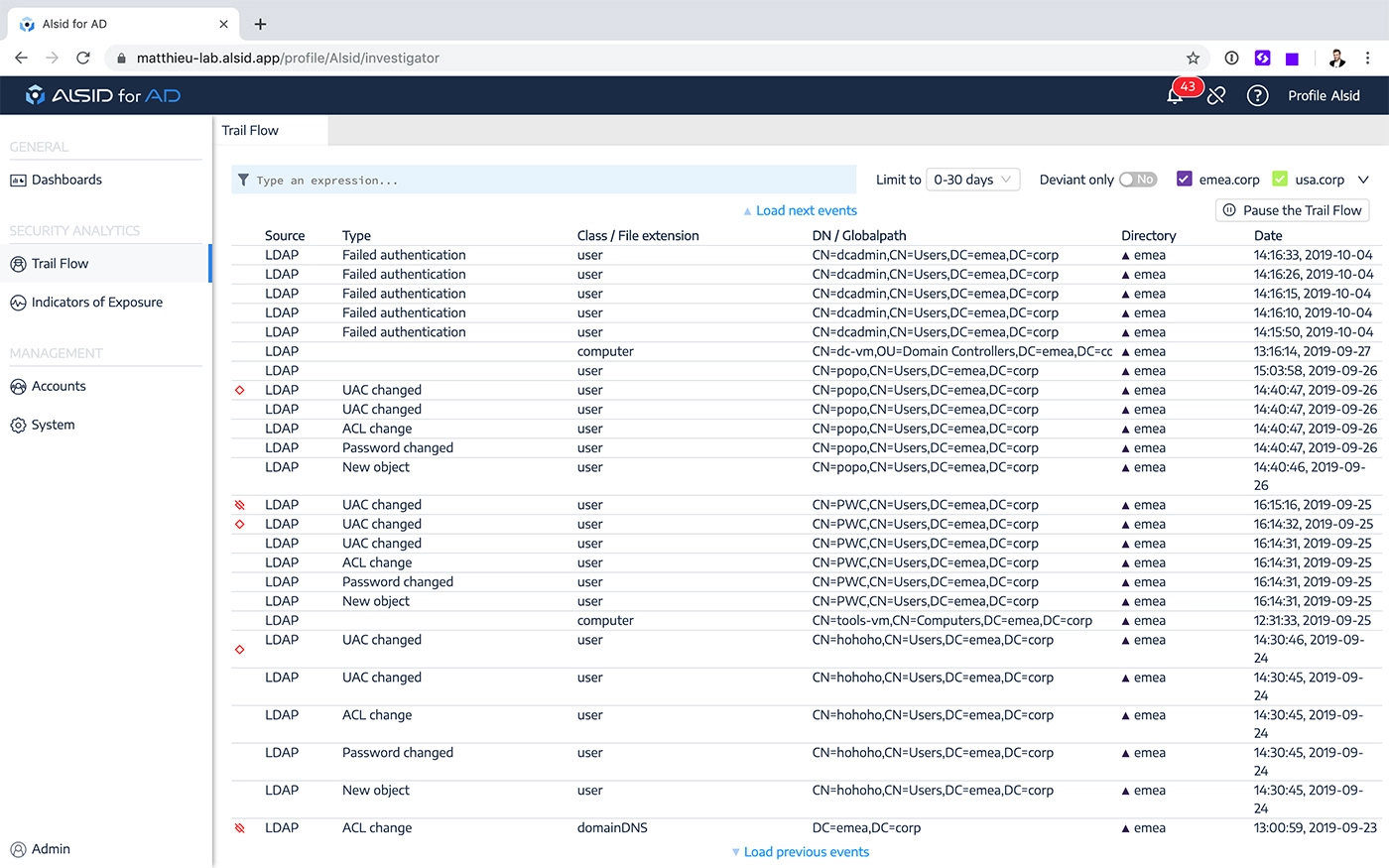The width and height of the screenshot is (1389, 868).
Task: Click the Type column header
Action: pos(356,236)
